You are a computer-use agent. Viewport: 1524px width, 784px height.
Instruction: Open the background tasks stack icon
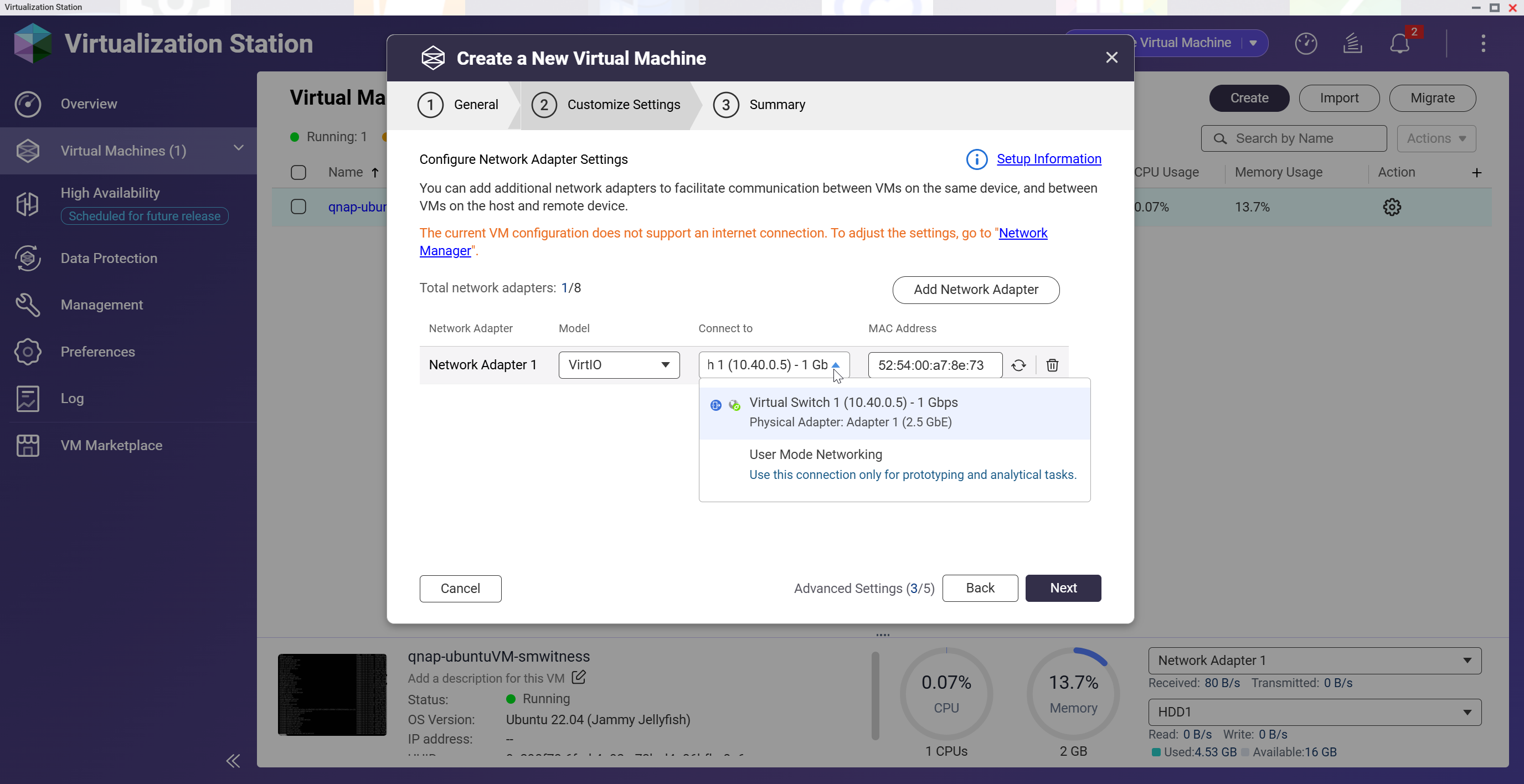(x=1352, y=43)
